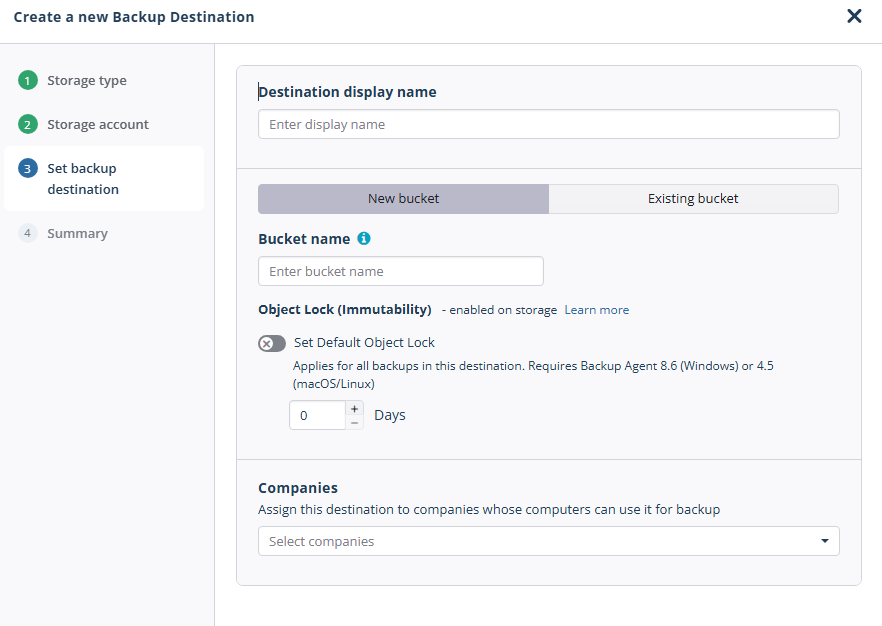Focus the Days number input
882x626 pixels.
pos(317,415)
